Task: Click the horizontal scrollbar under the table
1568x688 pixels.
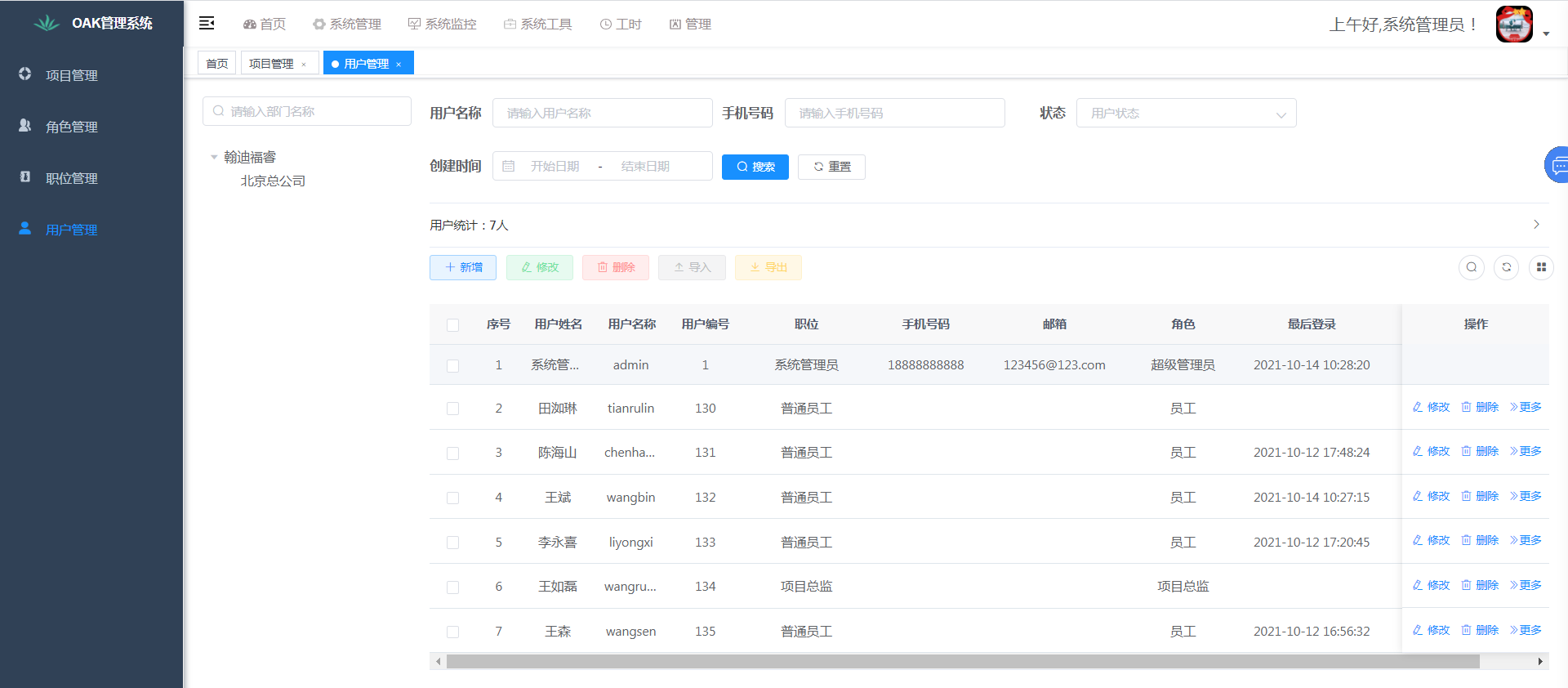Action: [962, 662]
